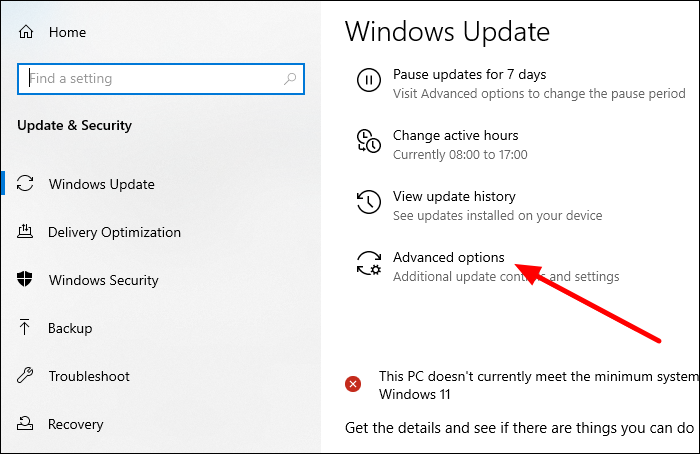Focus the Find a setting search box

[150, 78]
